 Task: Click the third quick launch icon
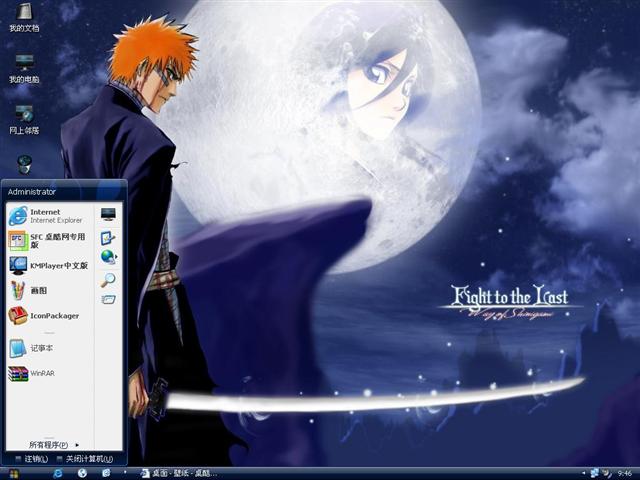click(106, 473)
